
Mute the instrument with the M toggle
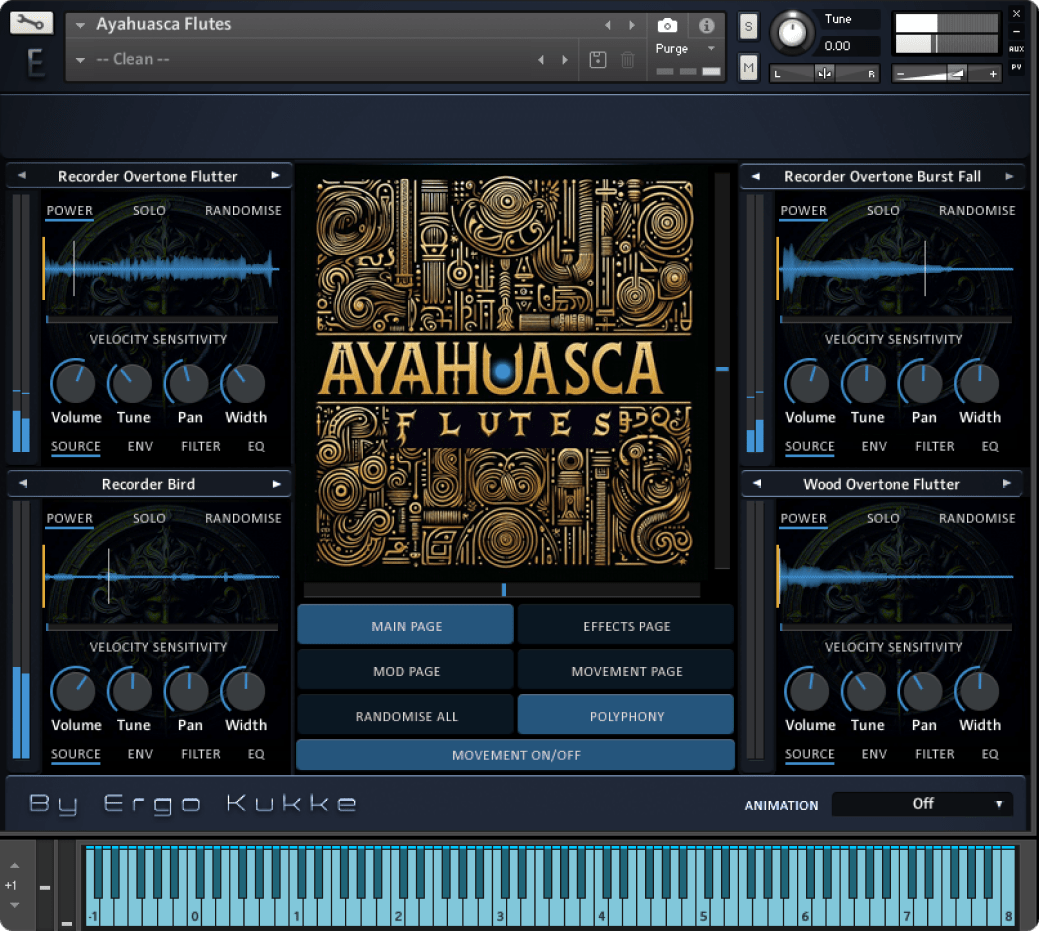(x=748, y=67)
